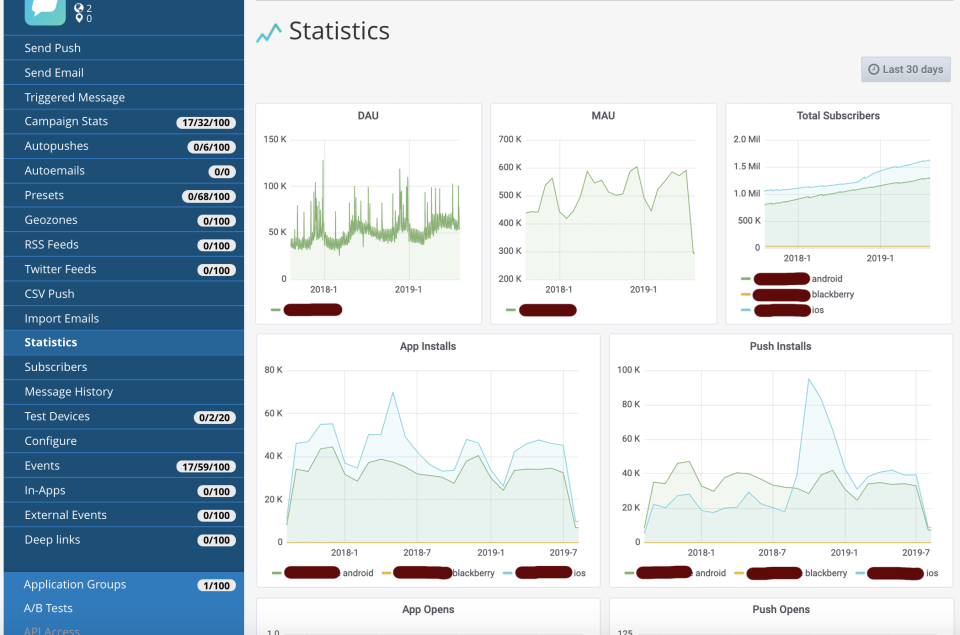Open Application Groups section

coord(75,585)
